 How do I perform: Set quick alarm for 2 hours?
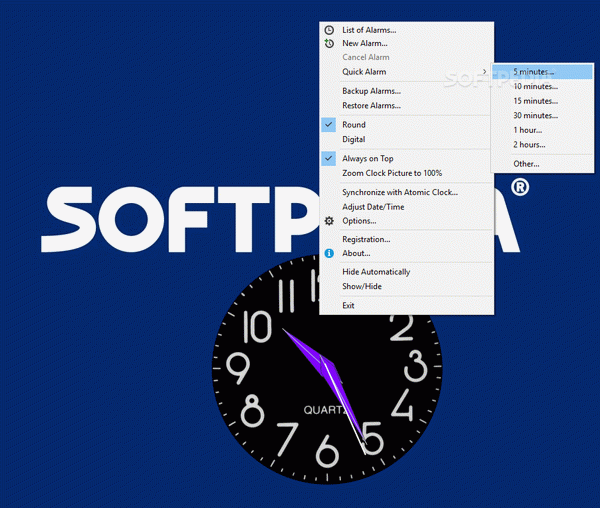click(x=529, y=145)
